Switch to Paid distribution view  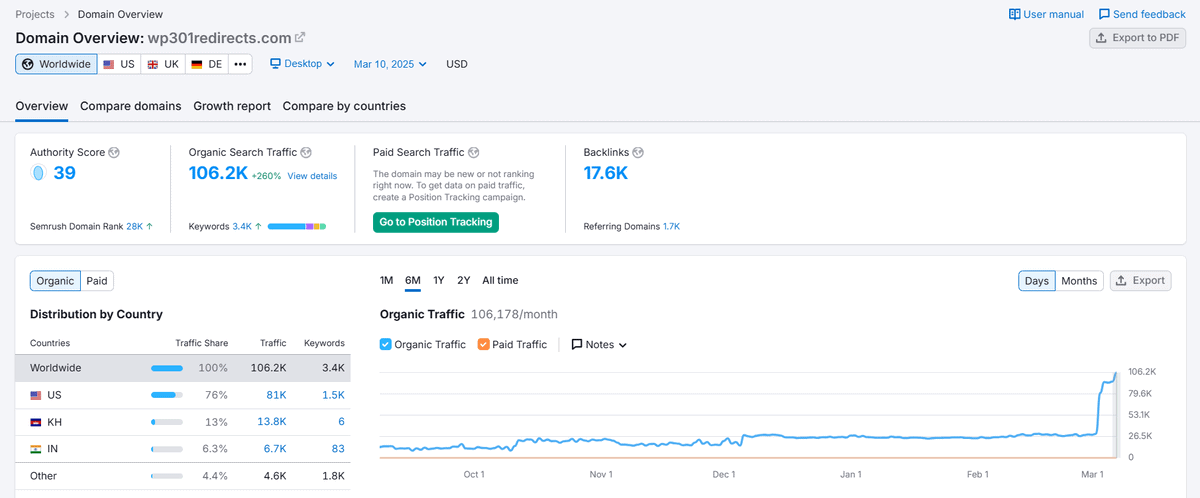click(x=97, y=281)
